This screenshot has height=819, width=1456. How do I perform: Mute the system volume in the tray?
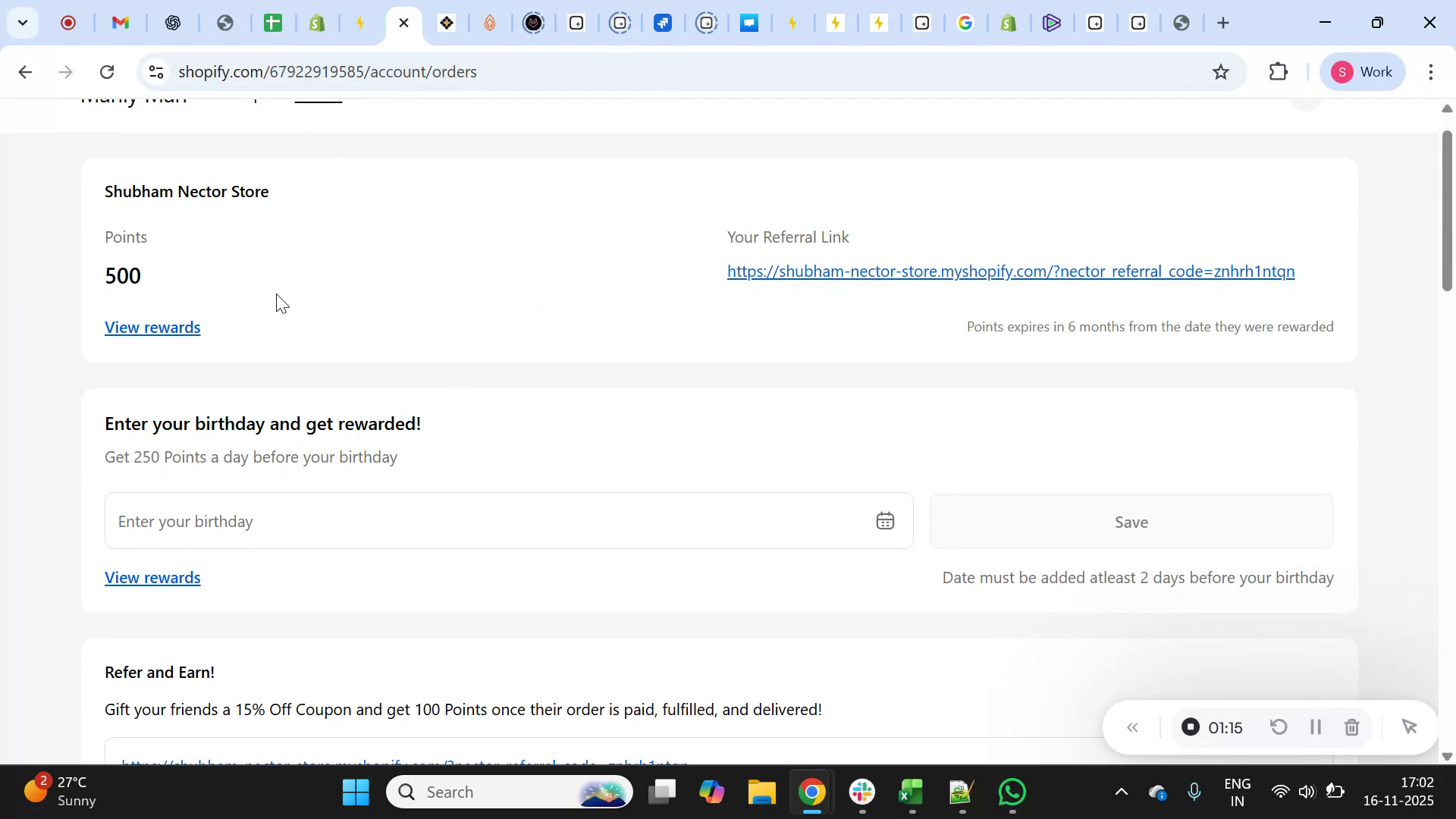(x=1307, y=791)
